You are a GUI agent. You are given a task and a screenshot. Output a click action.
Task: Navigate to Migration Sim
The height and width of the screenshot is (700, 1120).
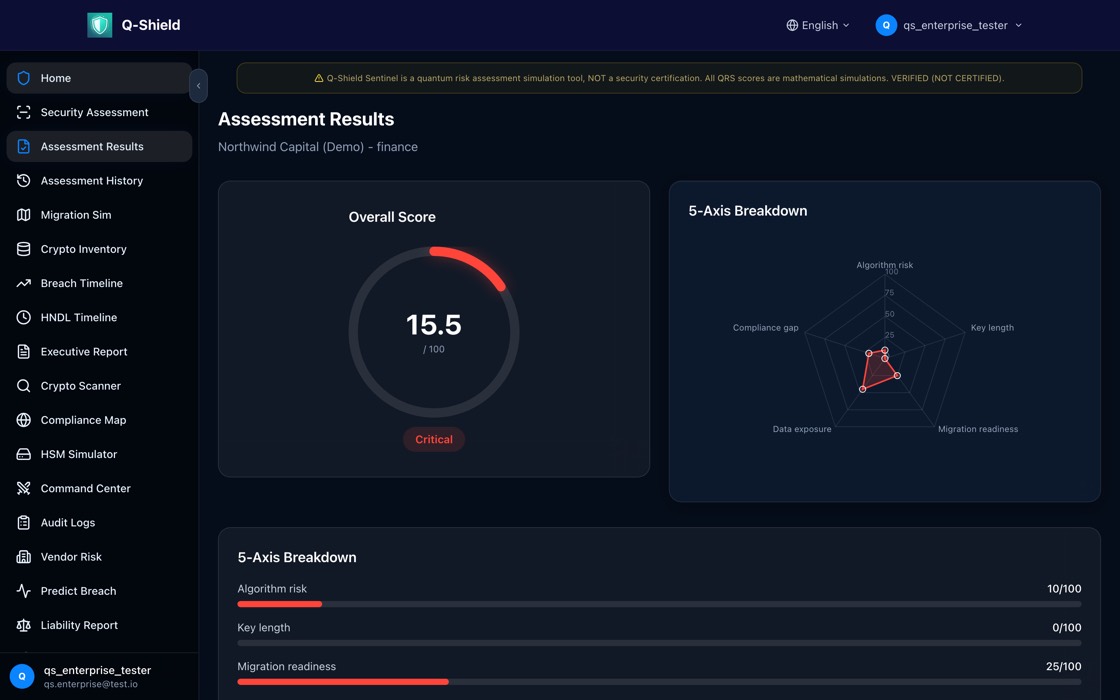coord(99,215)
